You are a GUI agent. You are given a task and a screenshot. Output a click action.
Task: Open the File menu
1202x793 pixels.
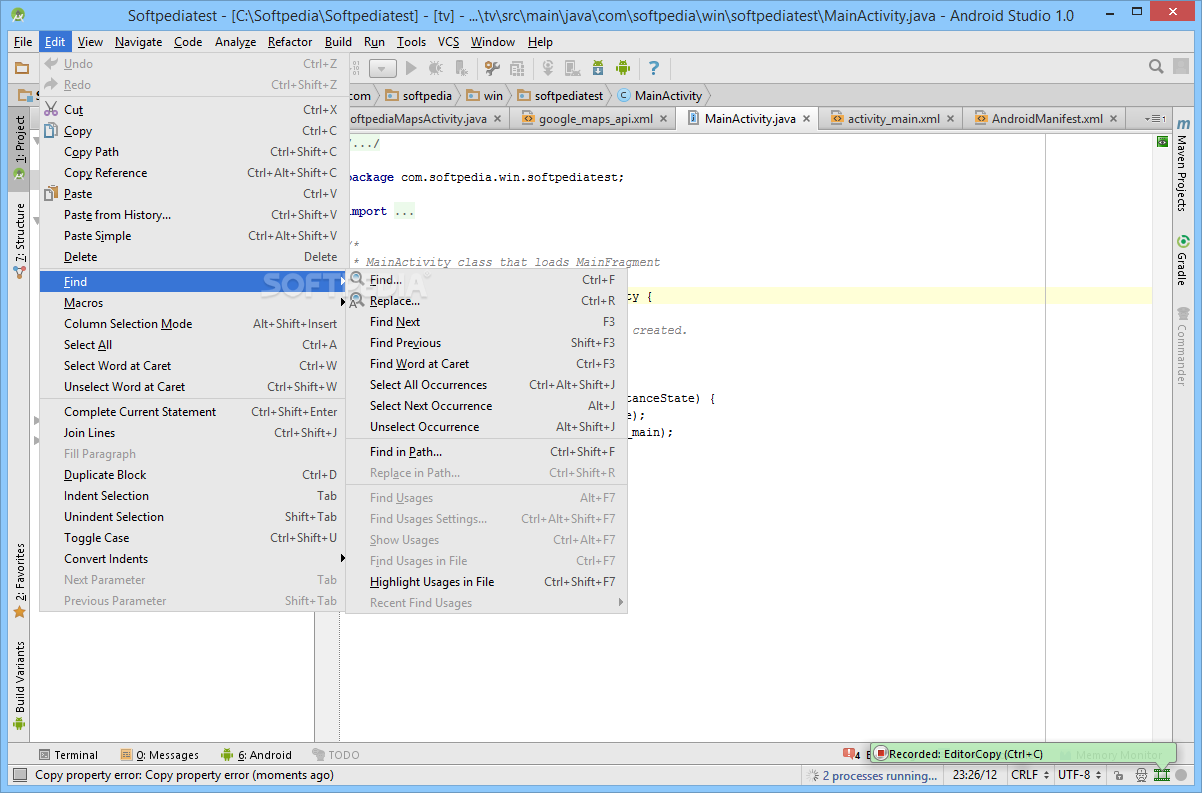tap(23, 42)
